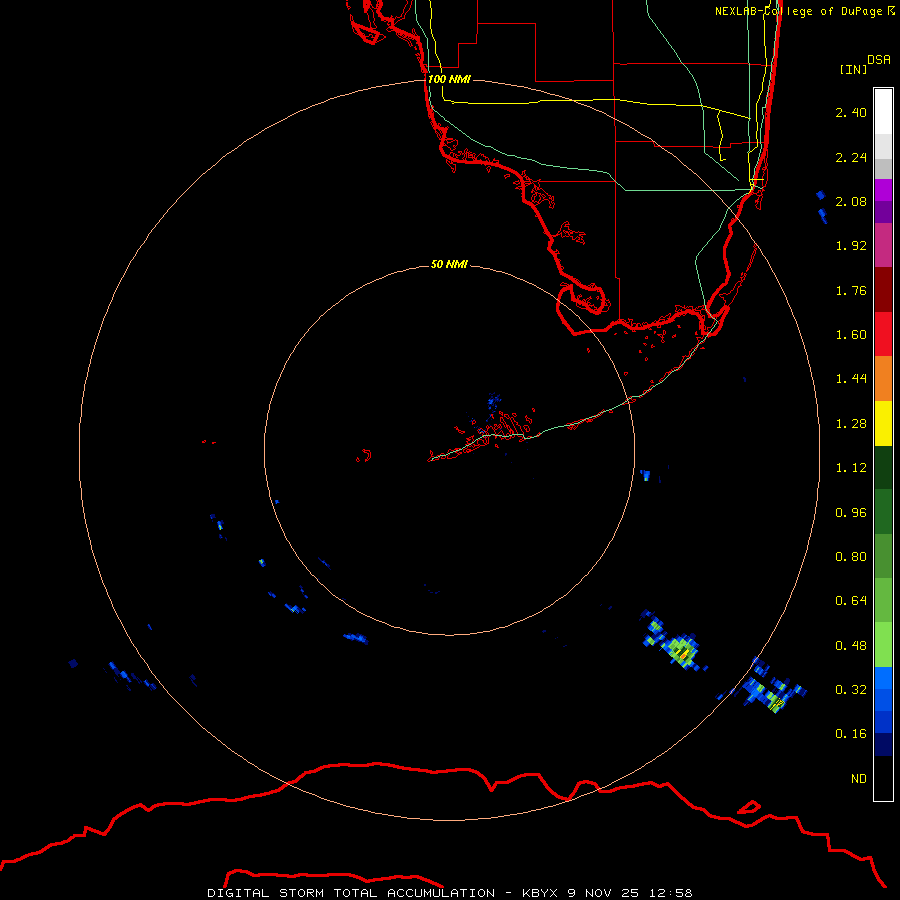Image resolution: width=900 pixels, height=900 pixels.
Task: Click the dark red swatch in color scale
Action: click(x=883, y=290)
